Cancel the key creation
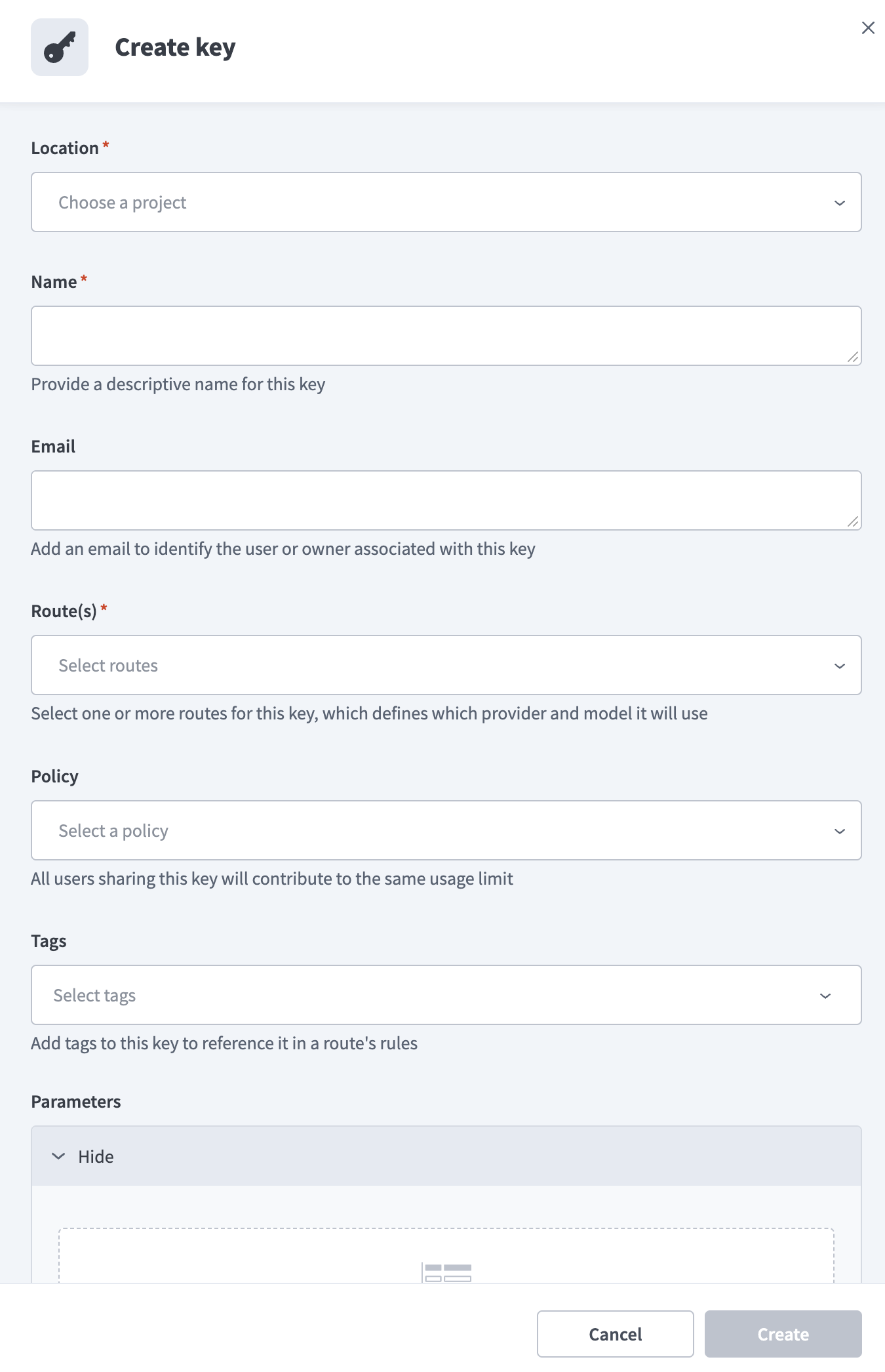This screenshot has height=1372, width=885. pyautogui.click(x=616, y=1334)
